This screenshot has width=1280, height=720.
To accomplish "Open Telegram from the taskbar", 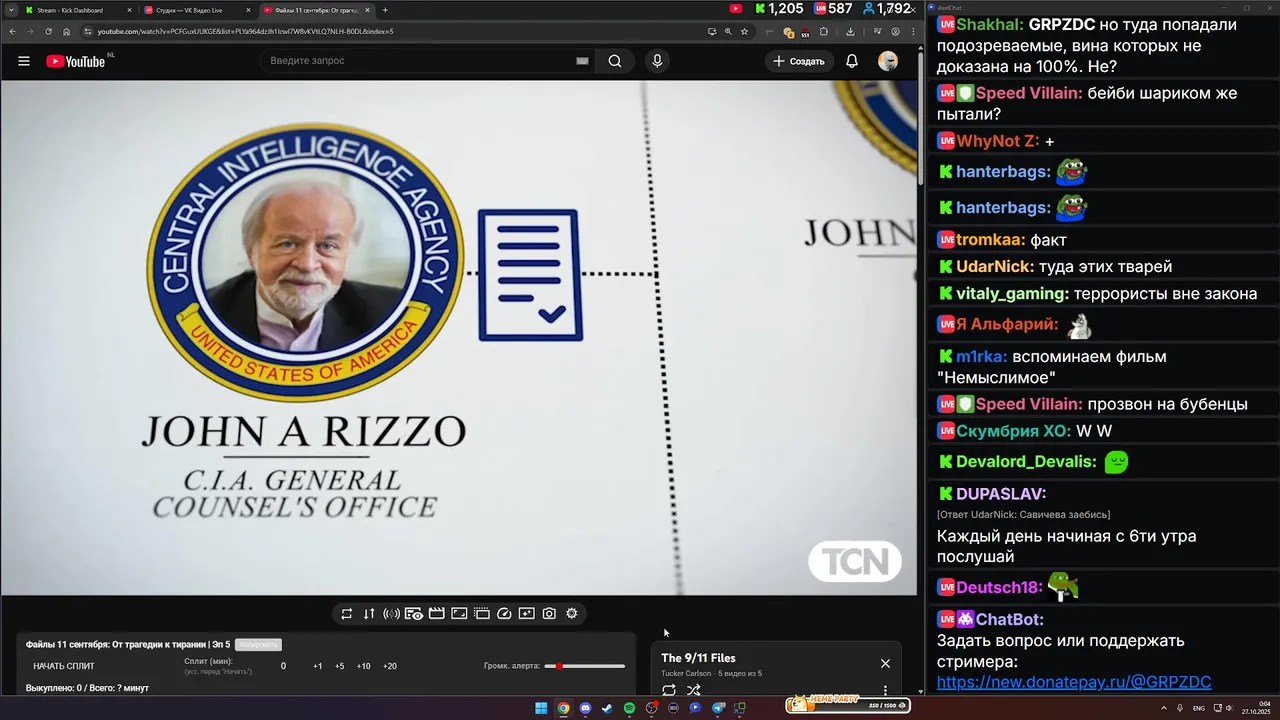I will [x=717, y=708].
